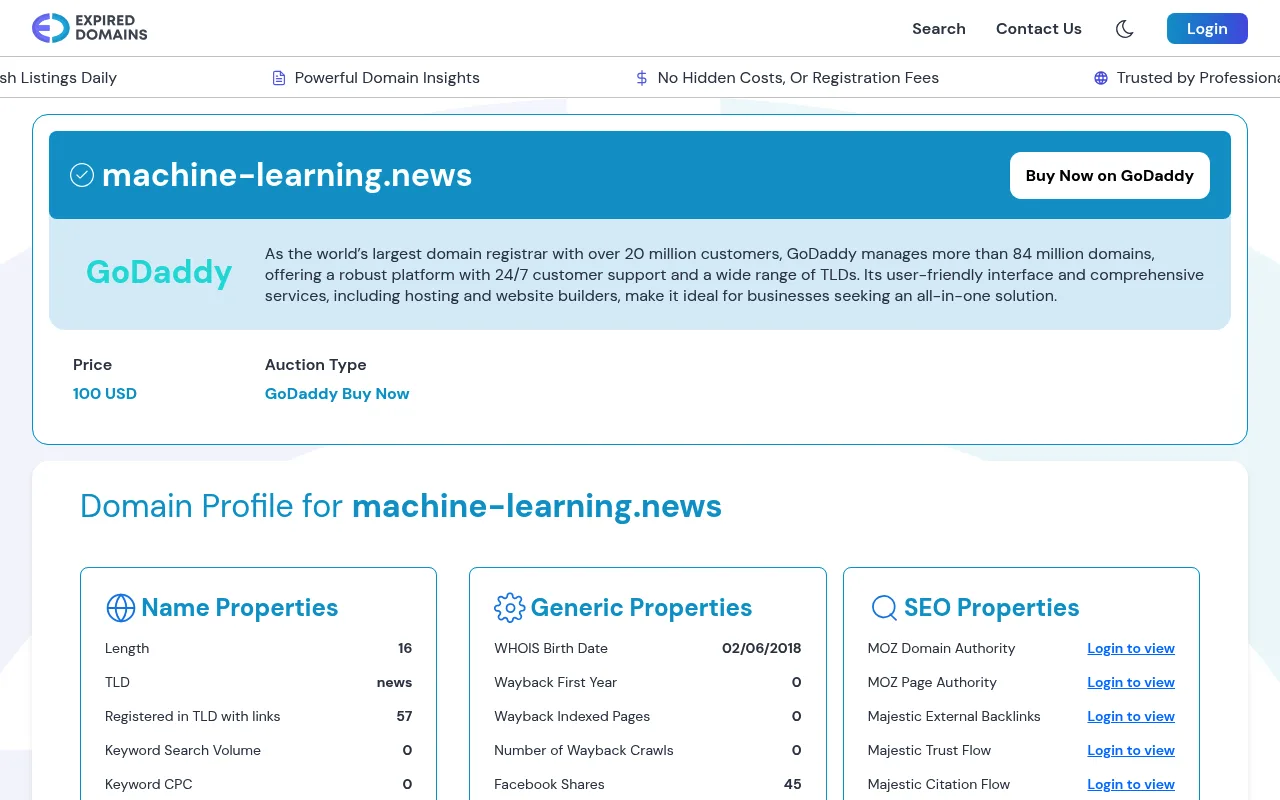Click the Length value 16
Image resolution: width=1280 pixels, height=800 pixels.
tap(405, 648)
